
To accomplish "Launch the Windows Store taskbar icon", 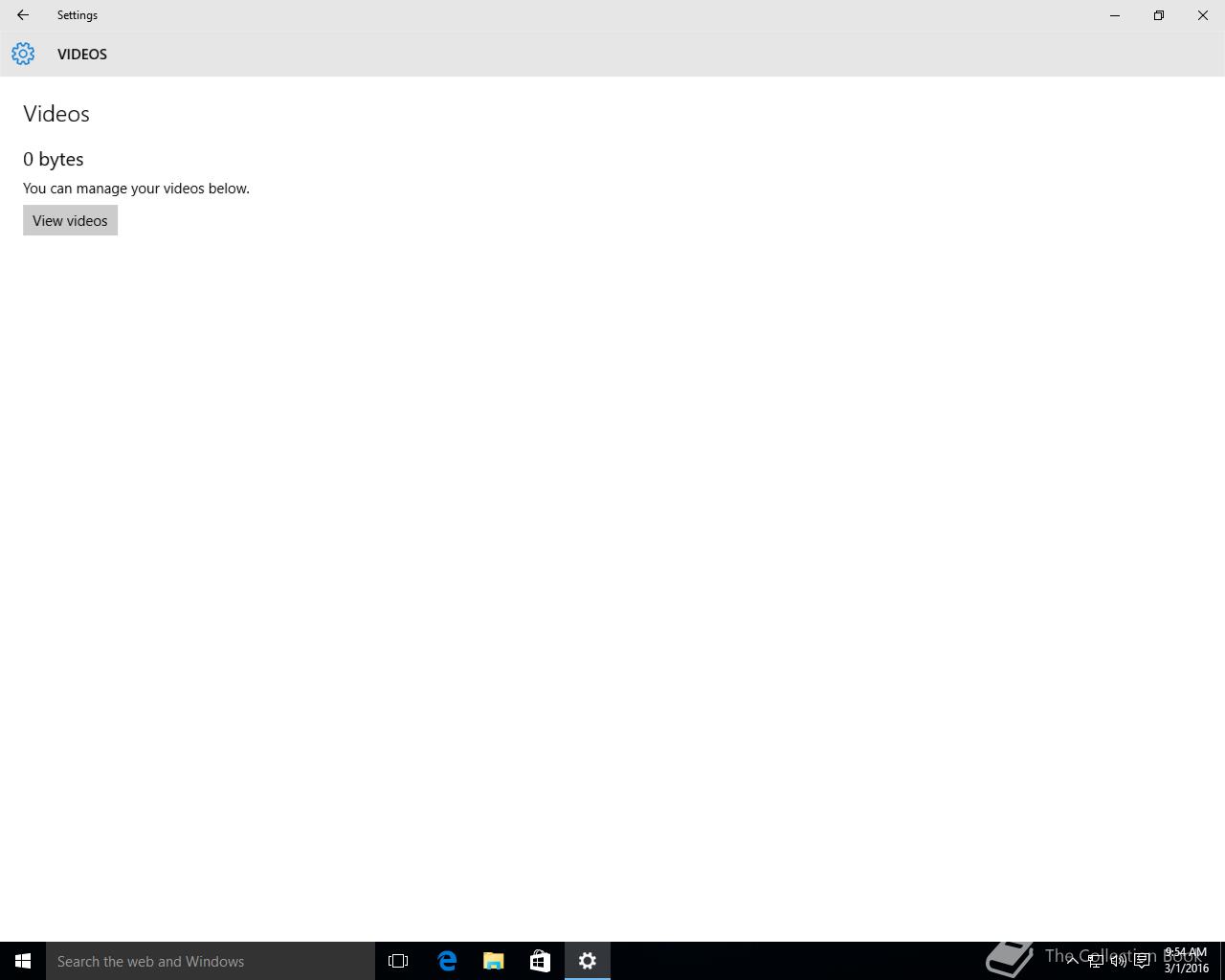I will coord(540,961).
